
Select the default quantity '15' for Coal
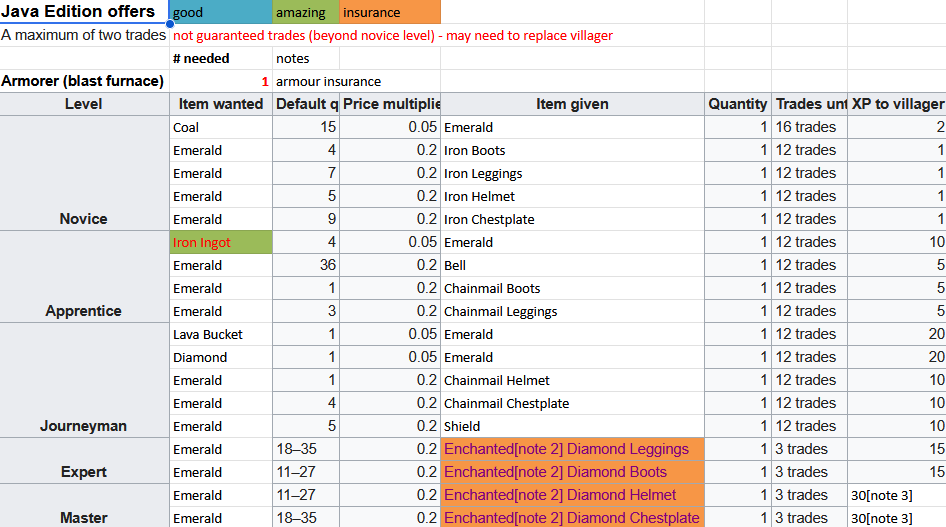point(306,127)
